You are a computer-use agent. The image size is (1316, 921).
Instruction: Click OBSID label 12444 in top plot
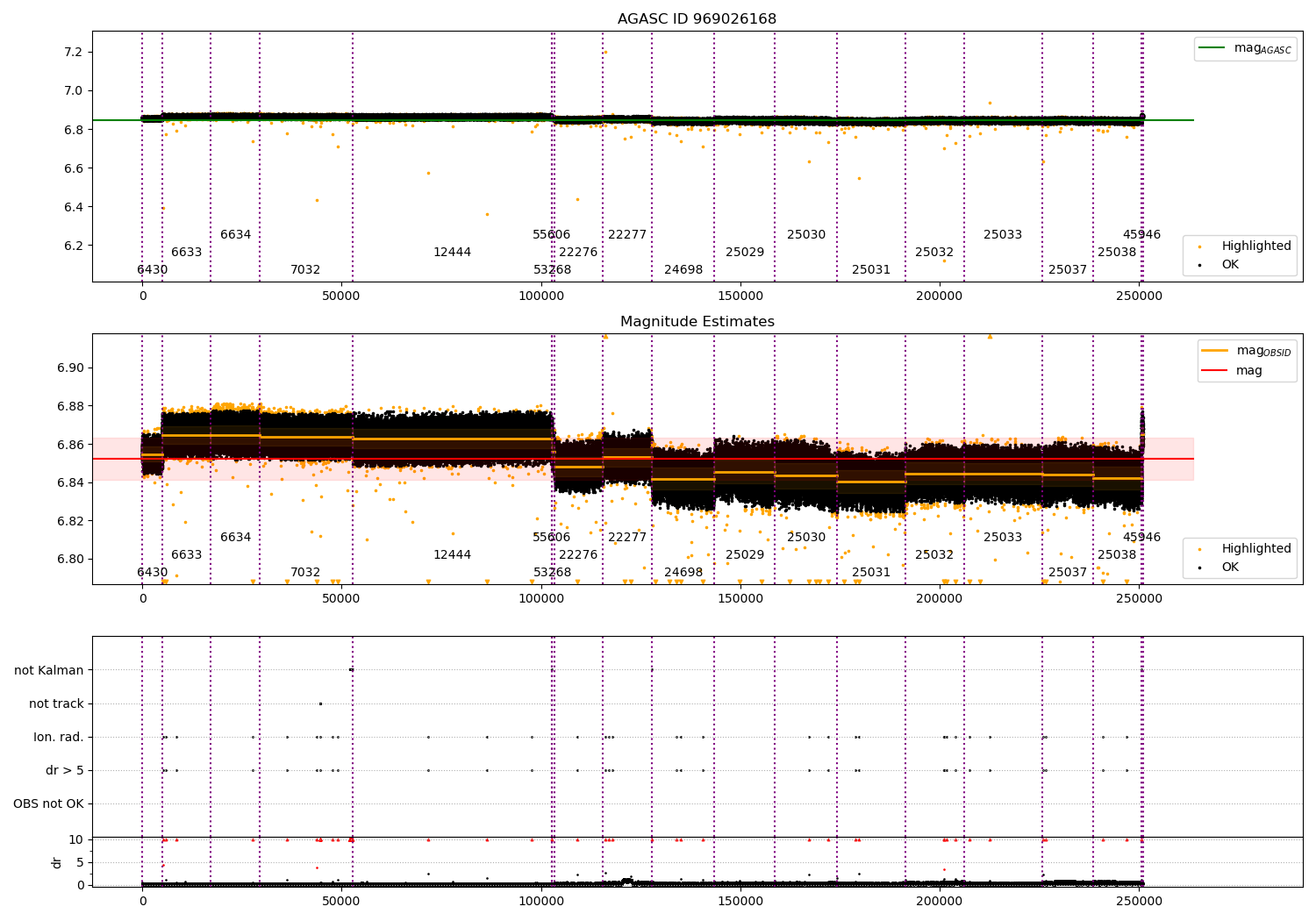452,252
